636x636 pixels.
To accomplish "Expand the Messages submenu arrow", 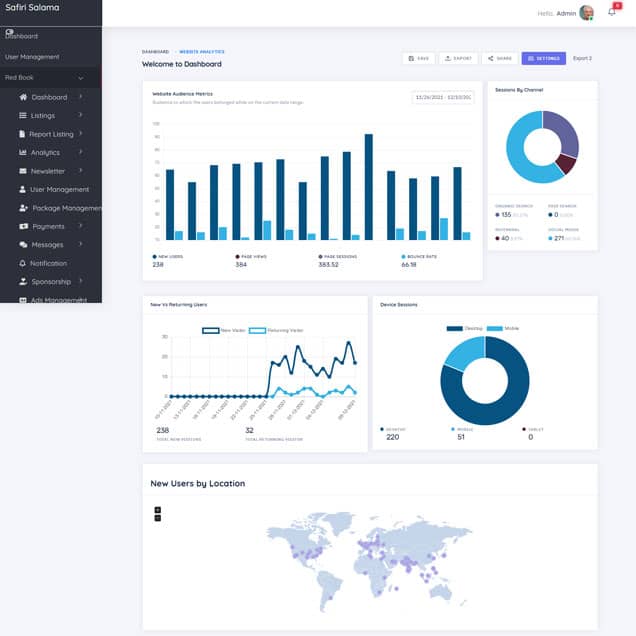I will click(x=81, y=244).
